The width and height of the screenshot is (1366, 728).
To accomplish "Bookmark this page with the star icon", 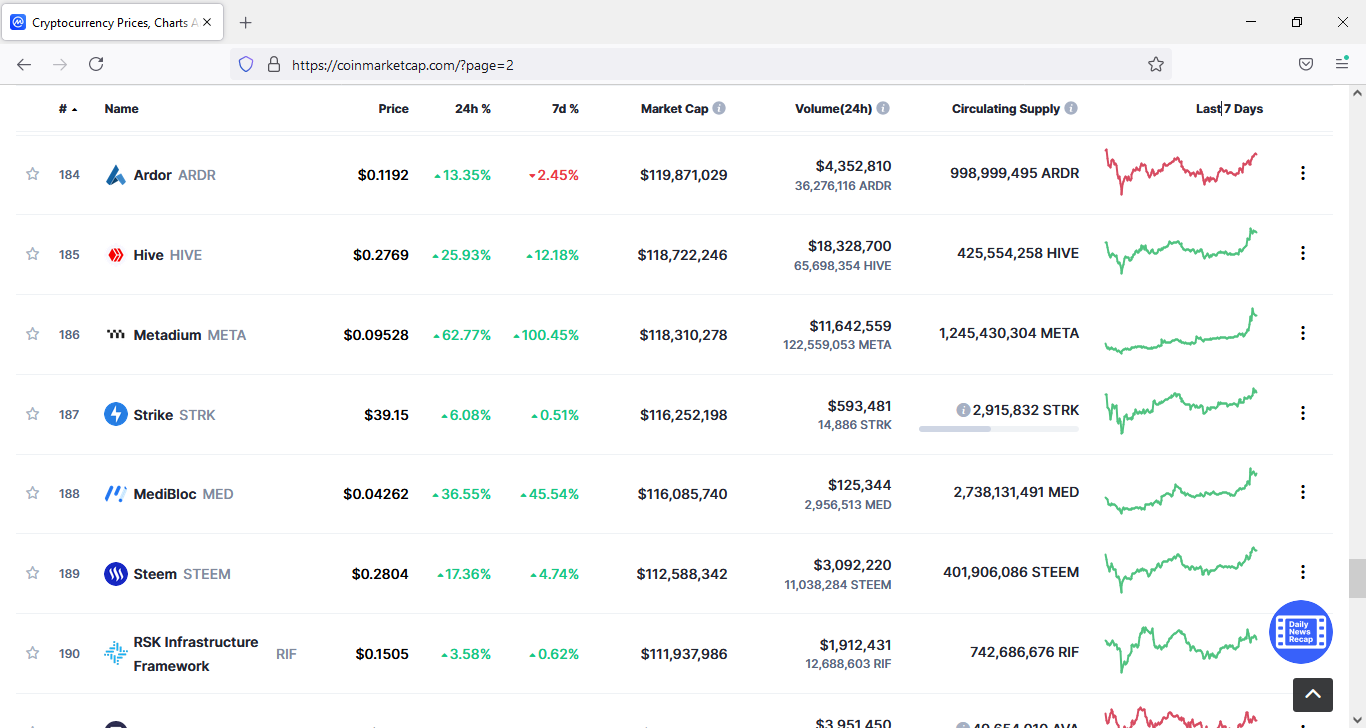I will click(1156, 65).
